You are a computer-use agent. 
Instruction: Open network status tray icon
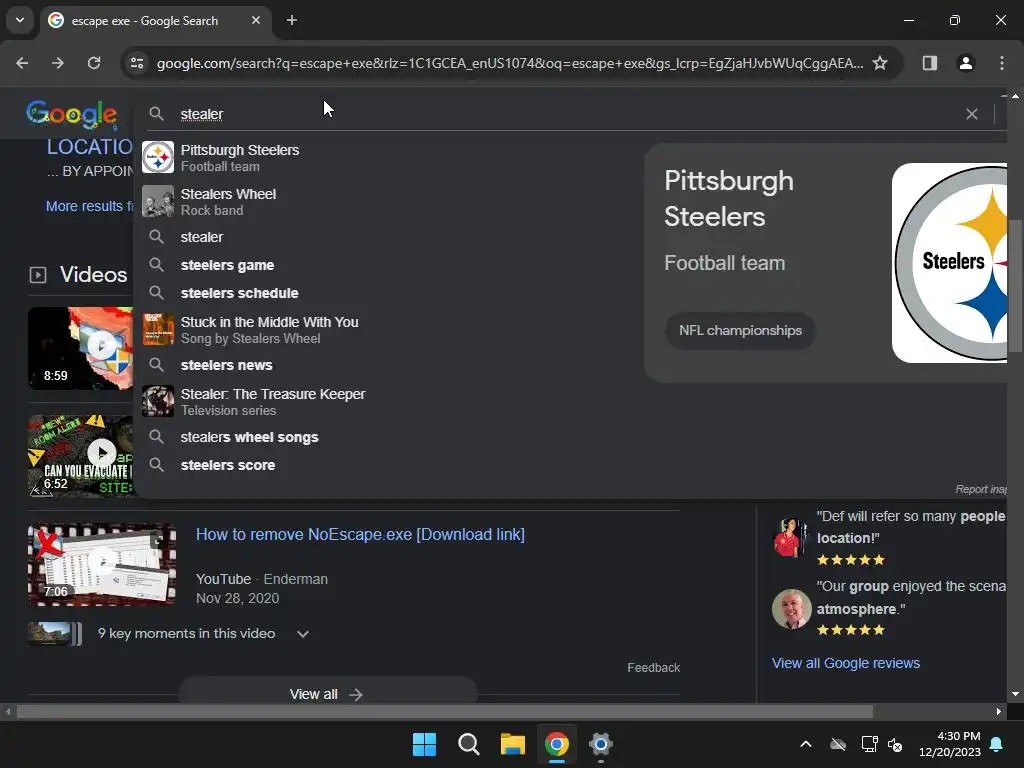point(869,744)
